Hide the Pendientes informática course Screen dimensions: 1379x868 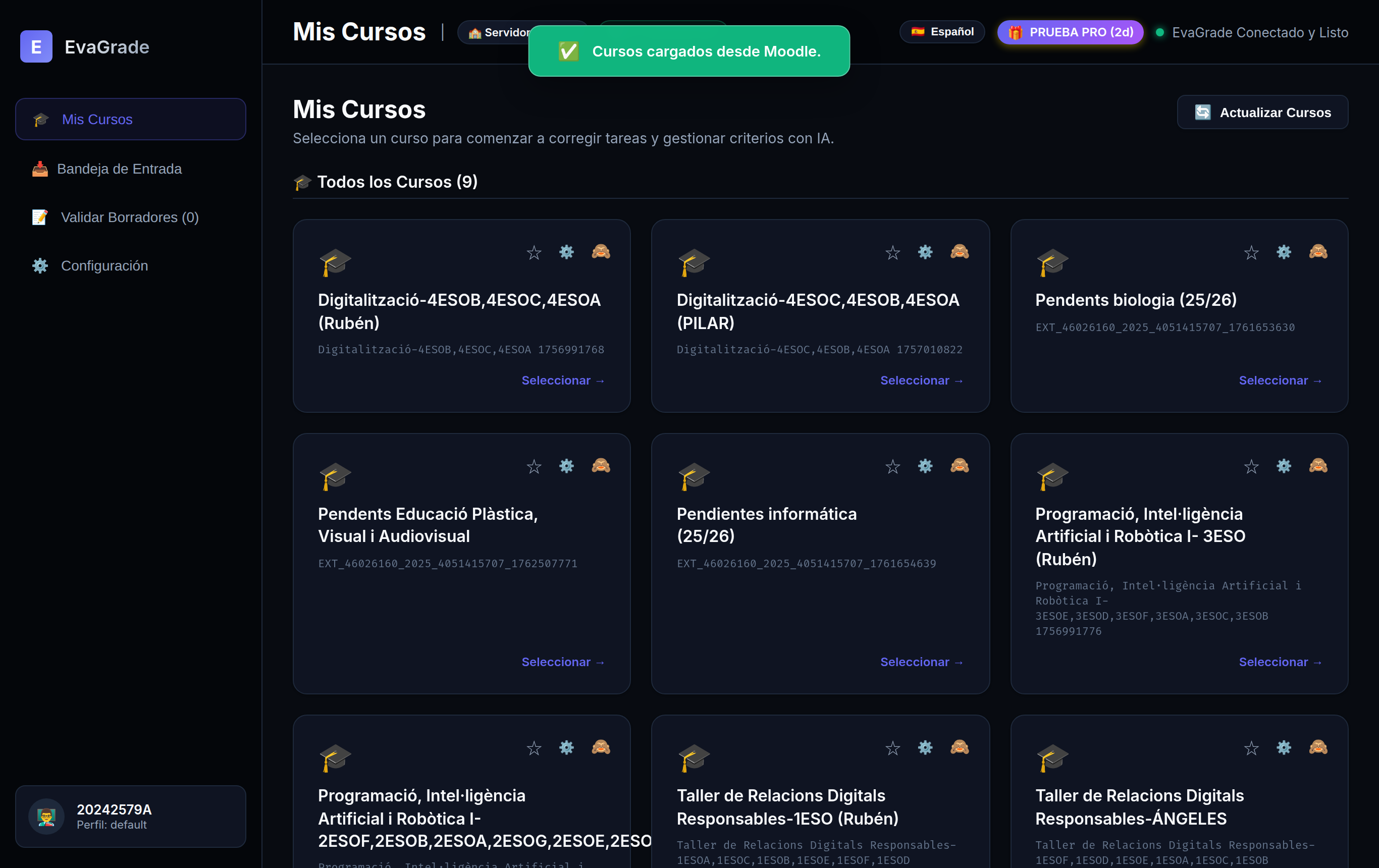(959, 466)
